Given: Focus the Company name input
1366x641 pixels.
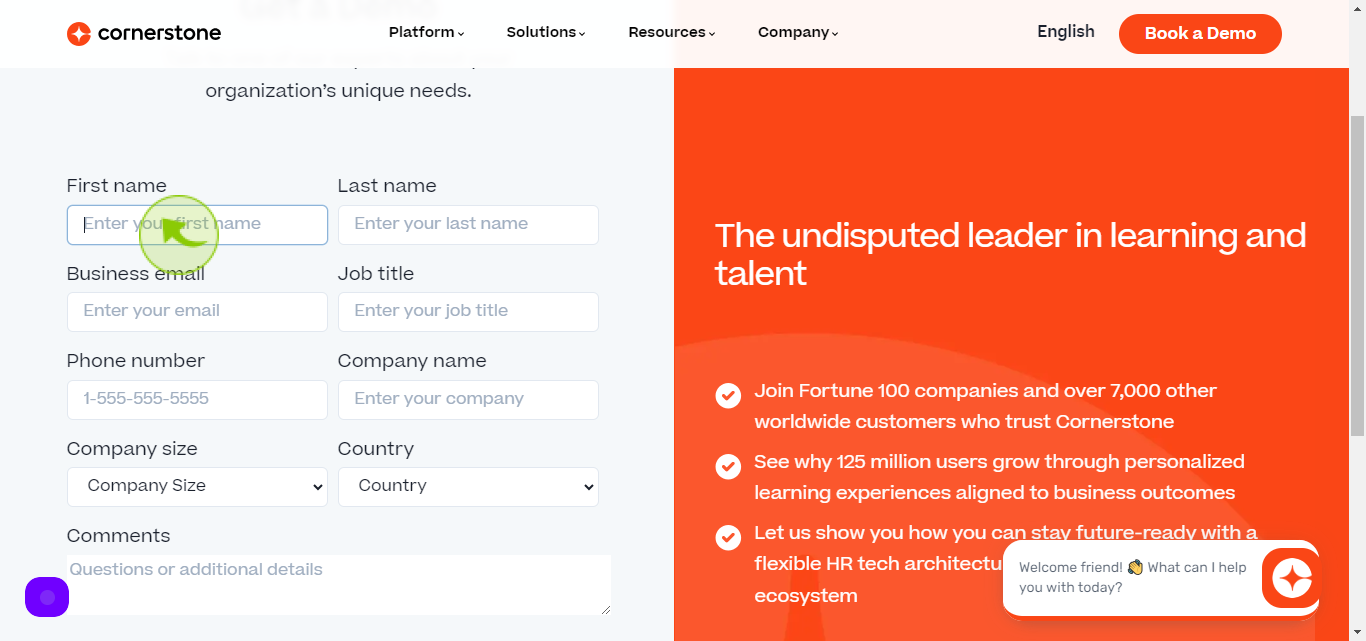Looking at the screenshot, I should 468,400.
